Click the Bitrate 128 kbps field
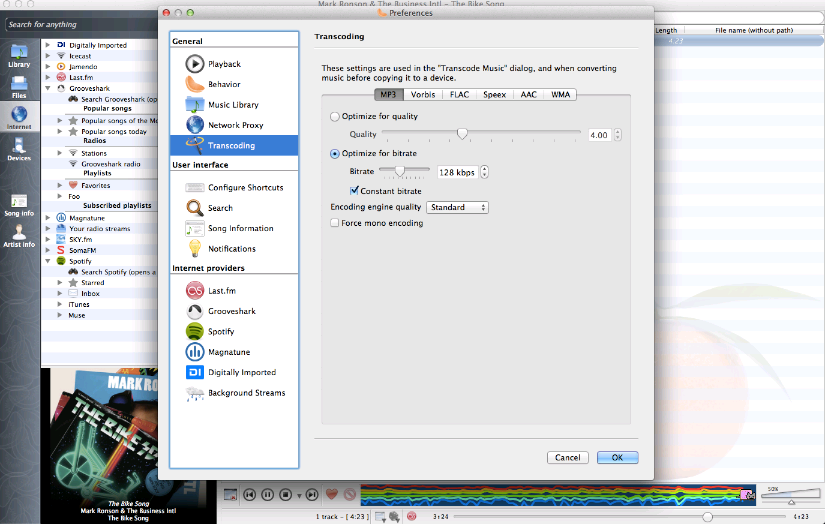Image resolution: width=825 pixels, height=526 pixels. pyautogui.click(x=458, y=172)
